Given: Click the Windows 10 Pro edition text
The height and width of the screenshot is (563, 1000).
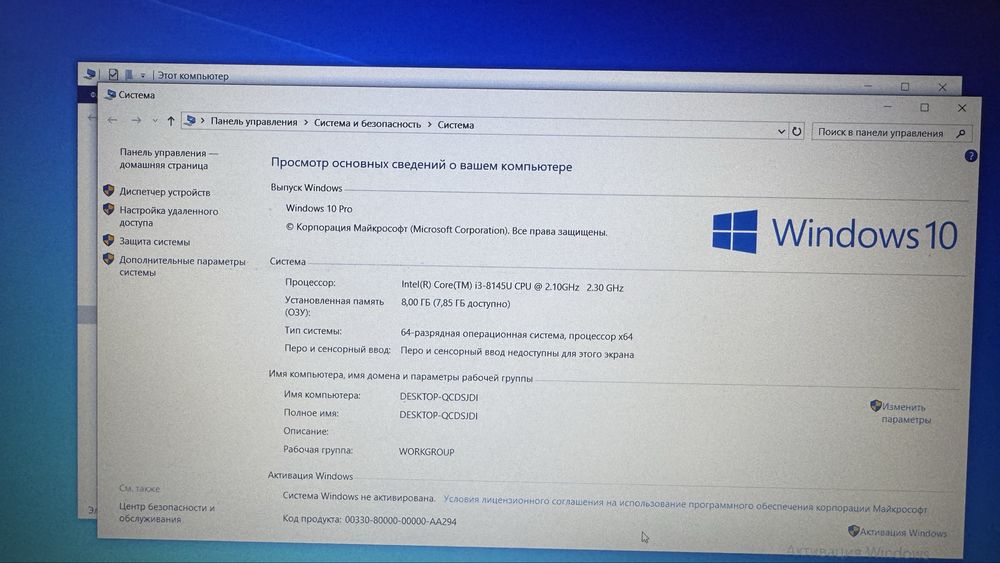Looking at the screenshot, I should click(319, 208).
